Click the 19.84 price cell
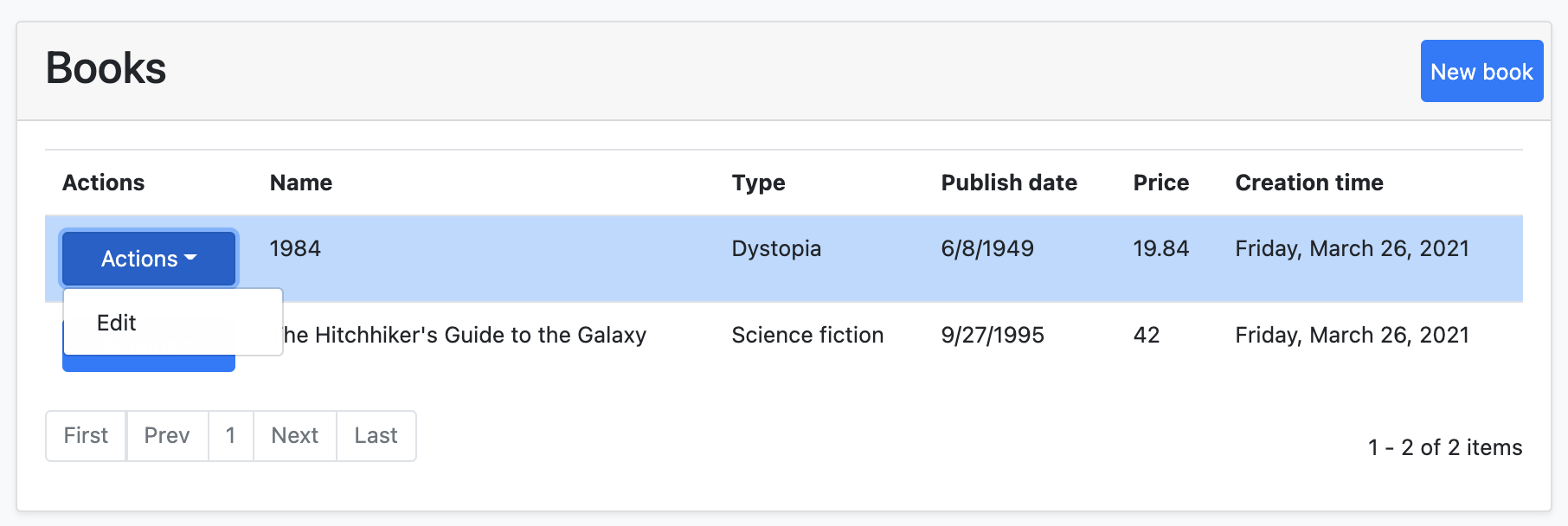Viewport: 1568px width, 526px height. (x=1160, y=248)
